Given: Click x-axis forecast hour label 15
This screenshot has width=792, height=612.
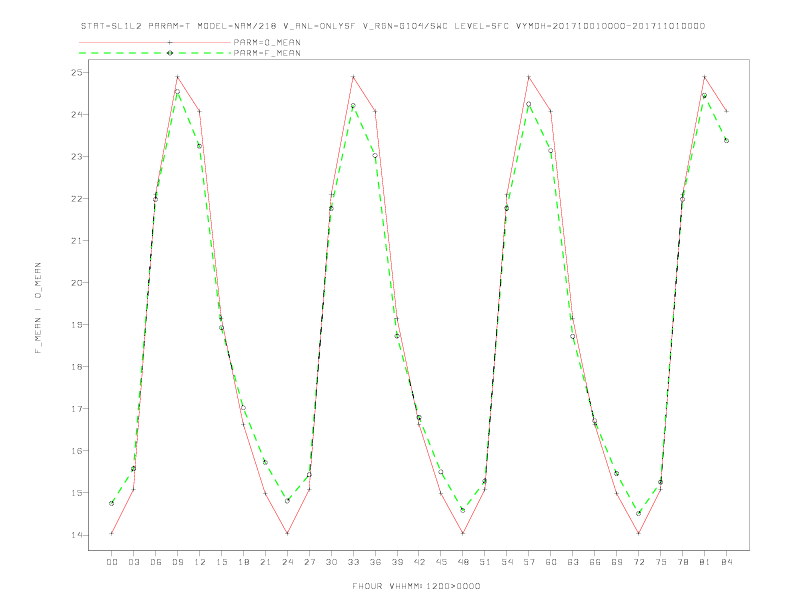Looking at the screenshot, I should [x=221, y=562].
